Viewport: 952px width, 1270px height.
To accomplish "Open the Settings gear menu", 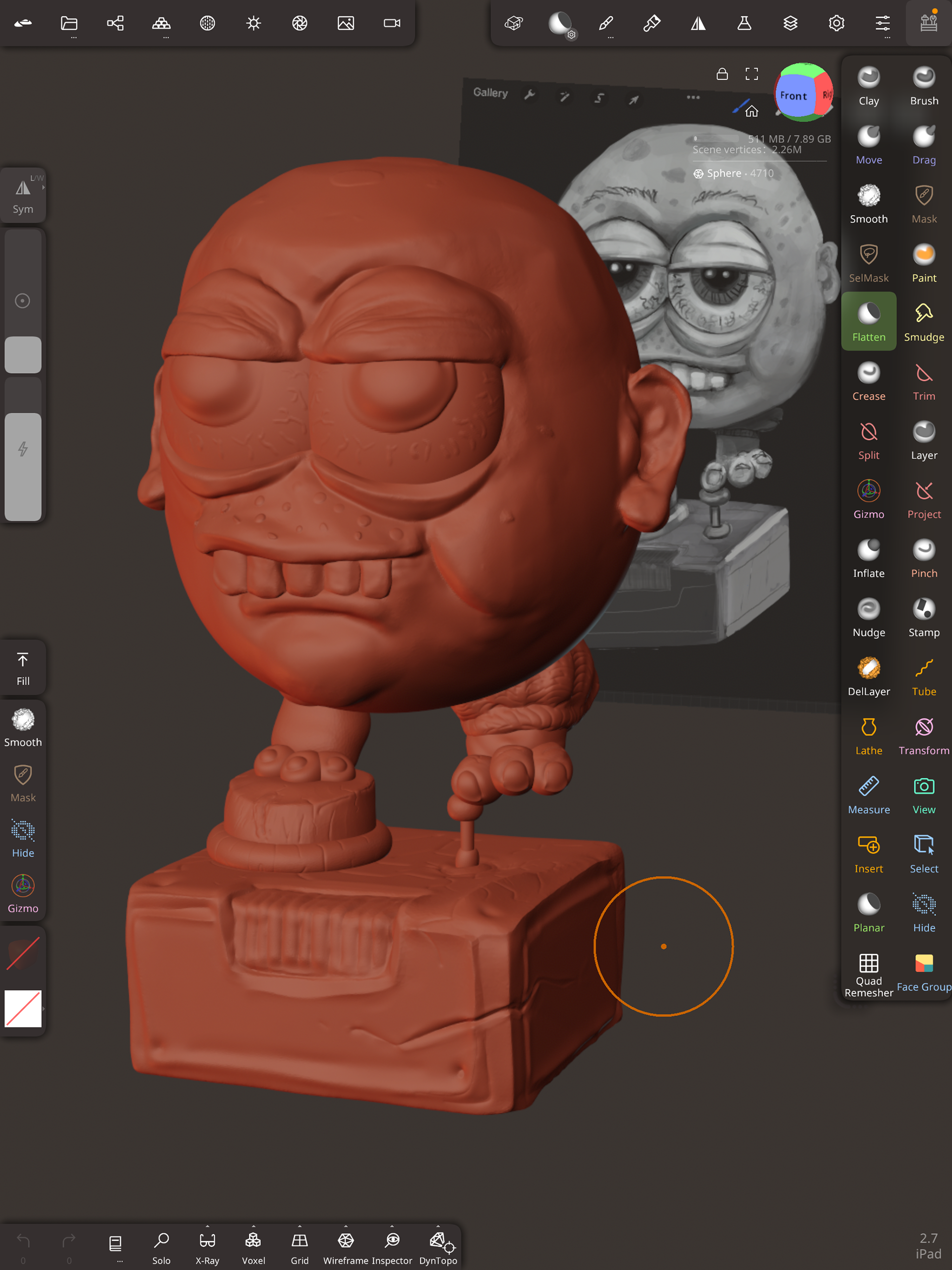I will (x=836, y=23).
